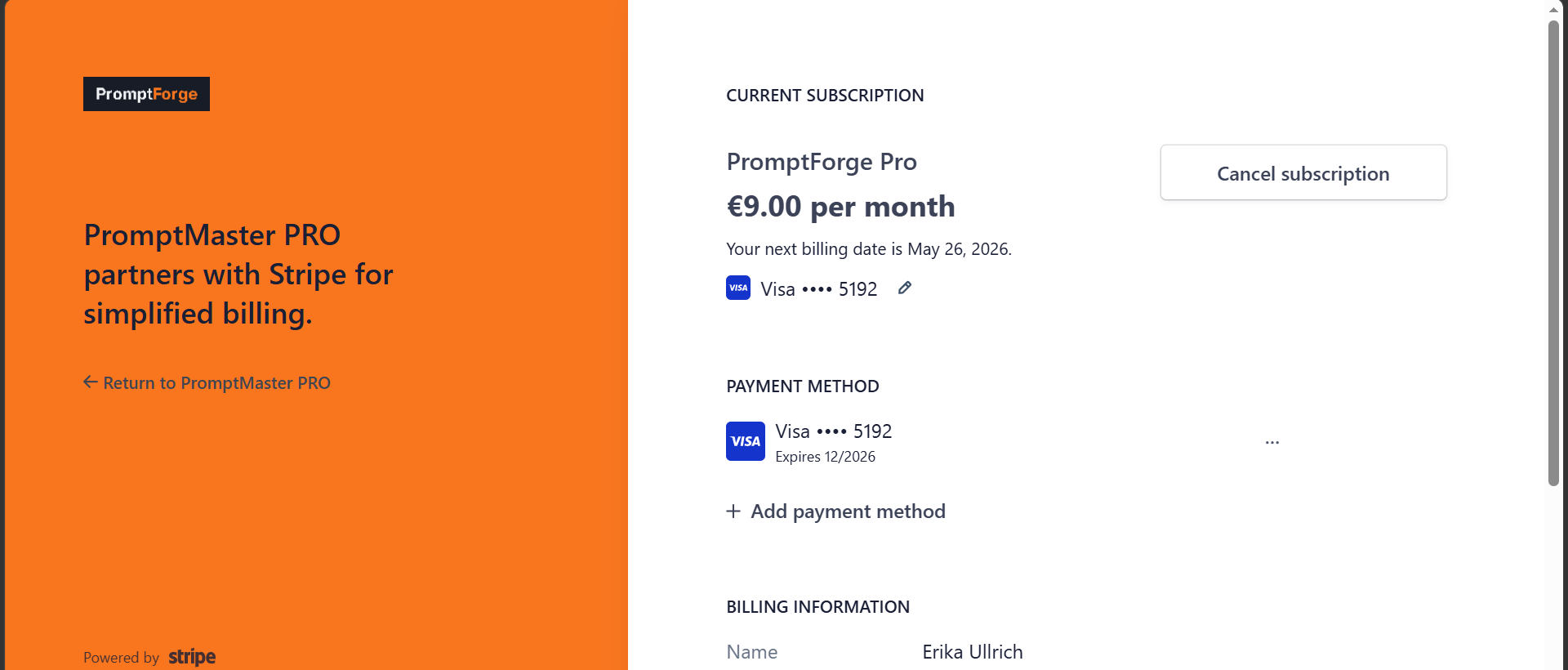
Task: Click the large Visa card icon under Payment Method
Action: [x=746, y=441]
